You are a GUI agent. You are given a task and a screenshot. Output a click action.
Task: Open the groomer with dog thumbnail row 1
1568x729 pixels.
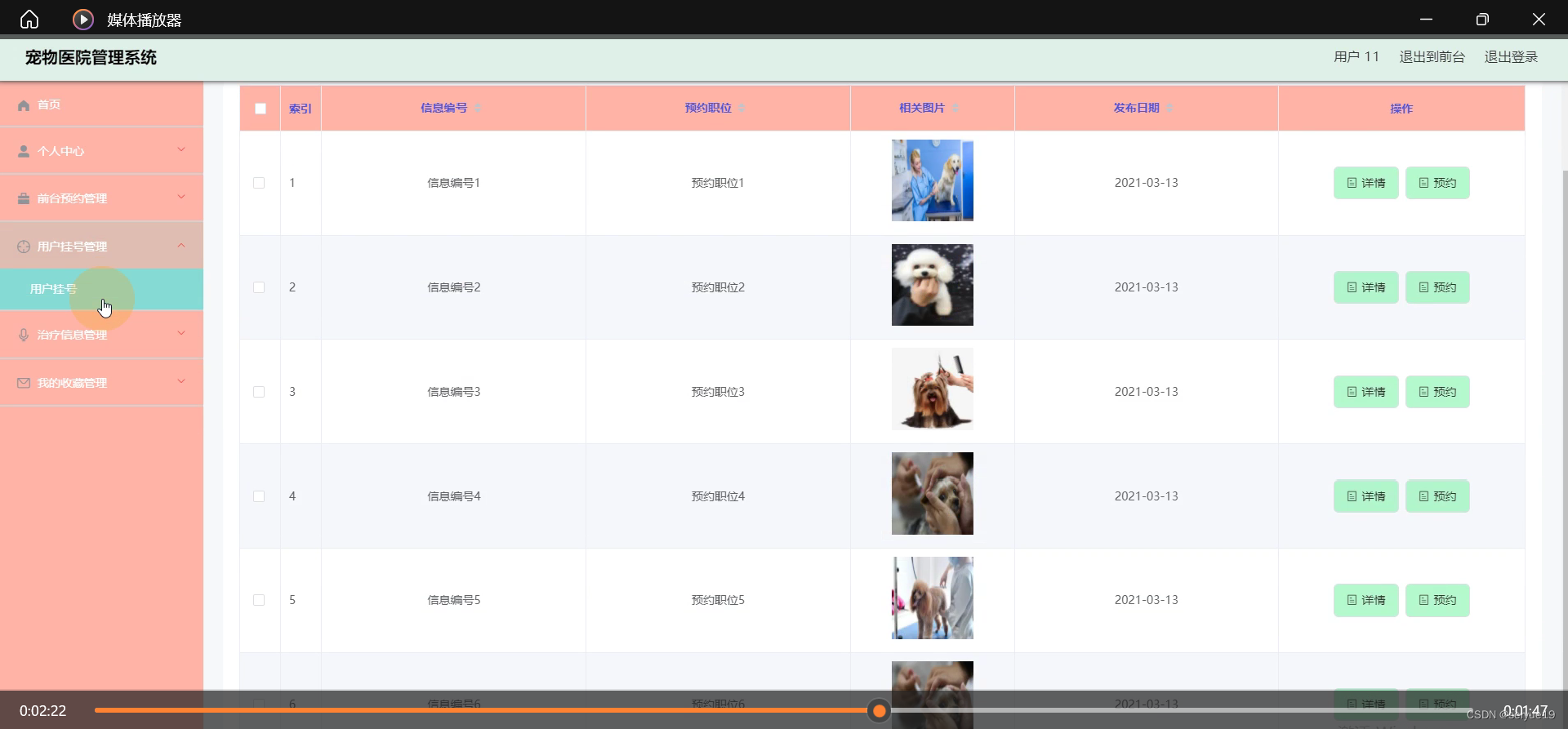[x=933, y=180]
